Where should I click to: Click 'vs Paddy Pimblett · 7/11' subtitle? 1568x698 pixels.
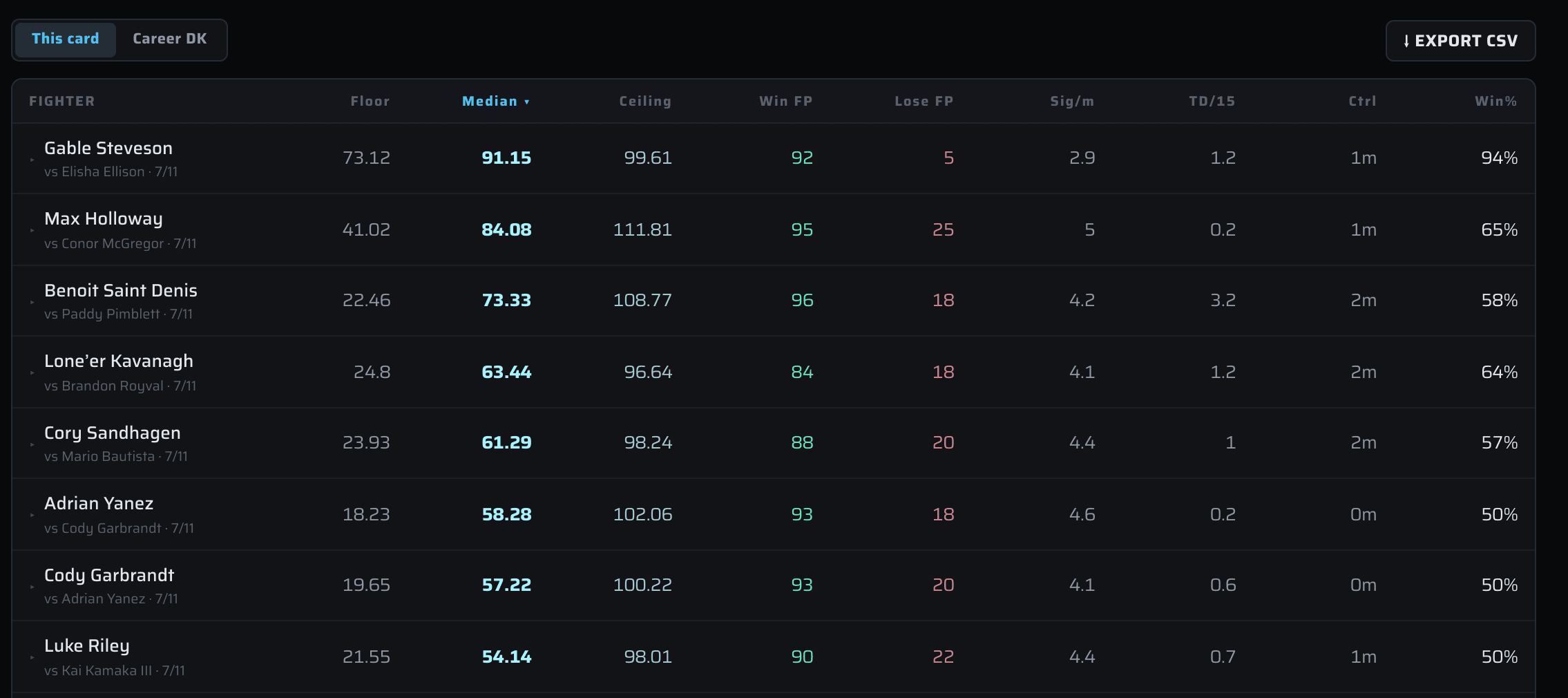coord(119,314)
